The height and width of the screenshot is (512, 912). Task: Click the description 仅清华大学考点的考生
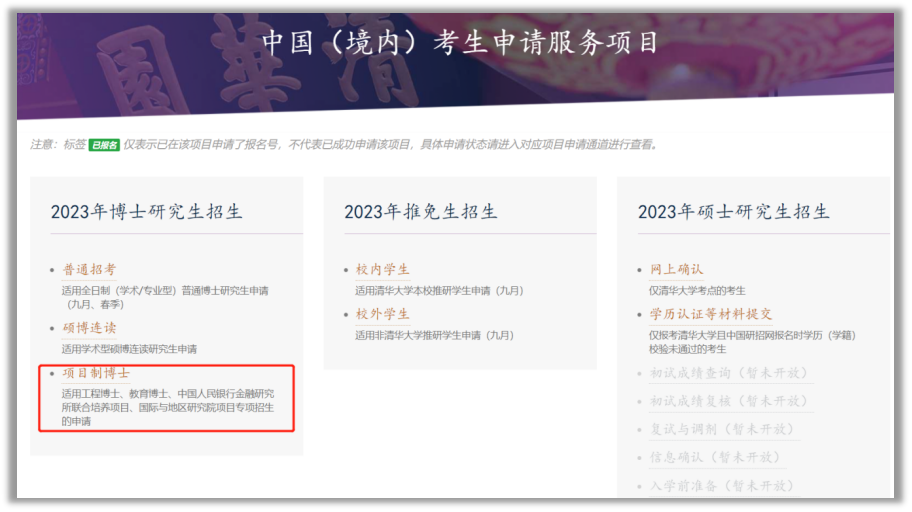tap(697, 291)
